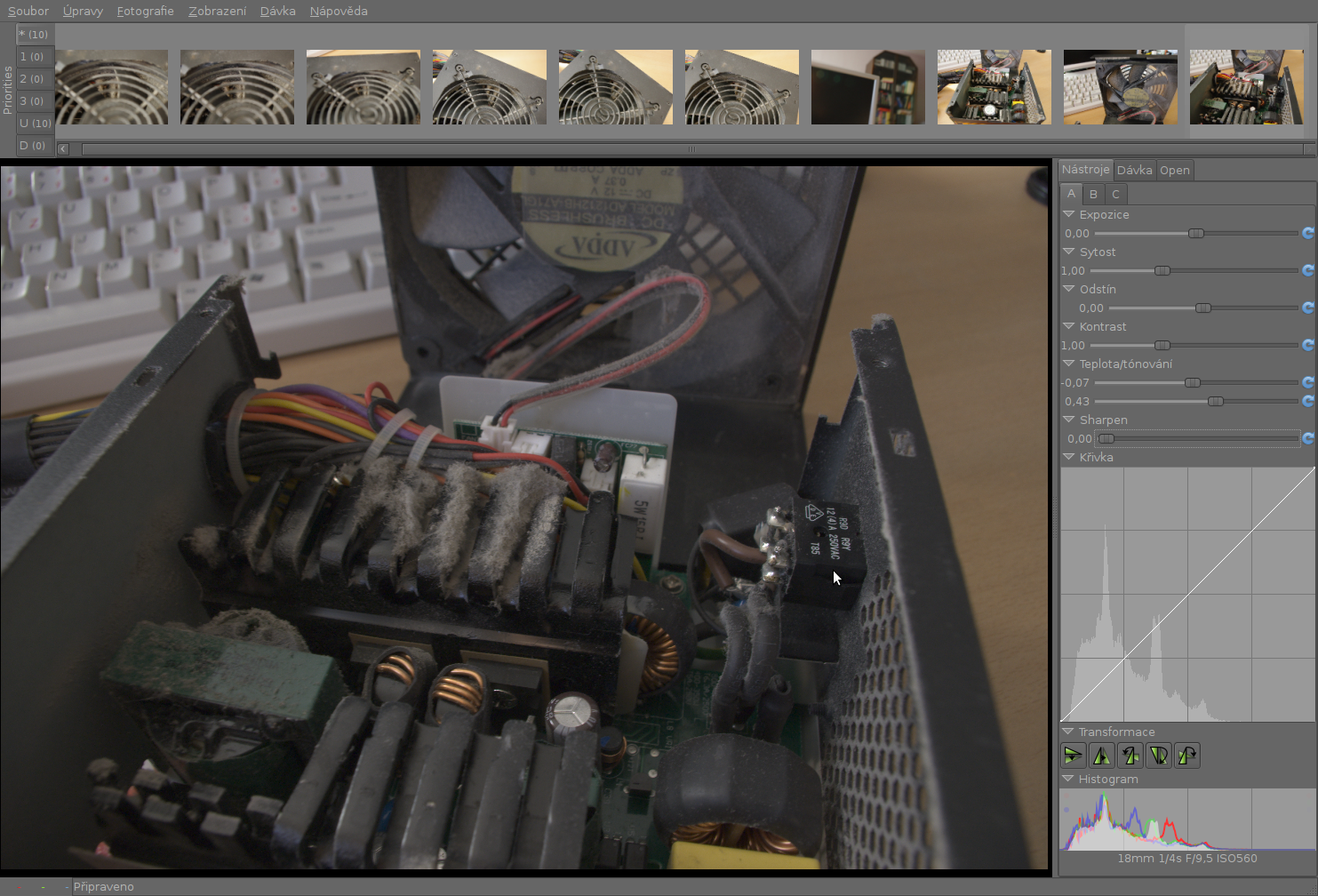Open the Úpravy menu
Viewport: 1318px width, 896px height.
(83, 11)
